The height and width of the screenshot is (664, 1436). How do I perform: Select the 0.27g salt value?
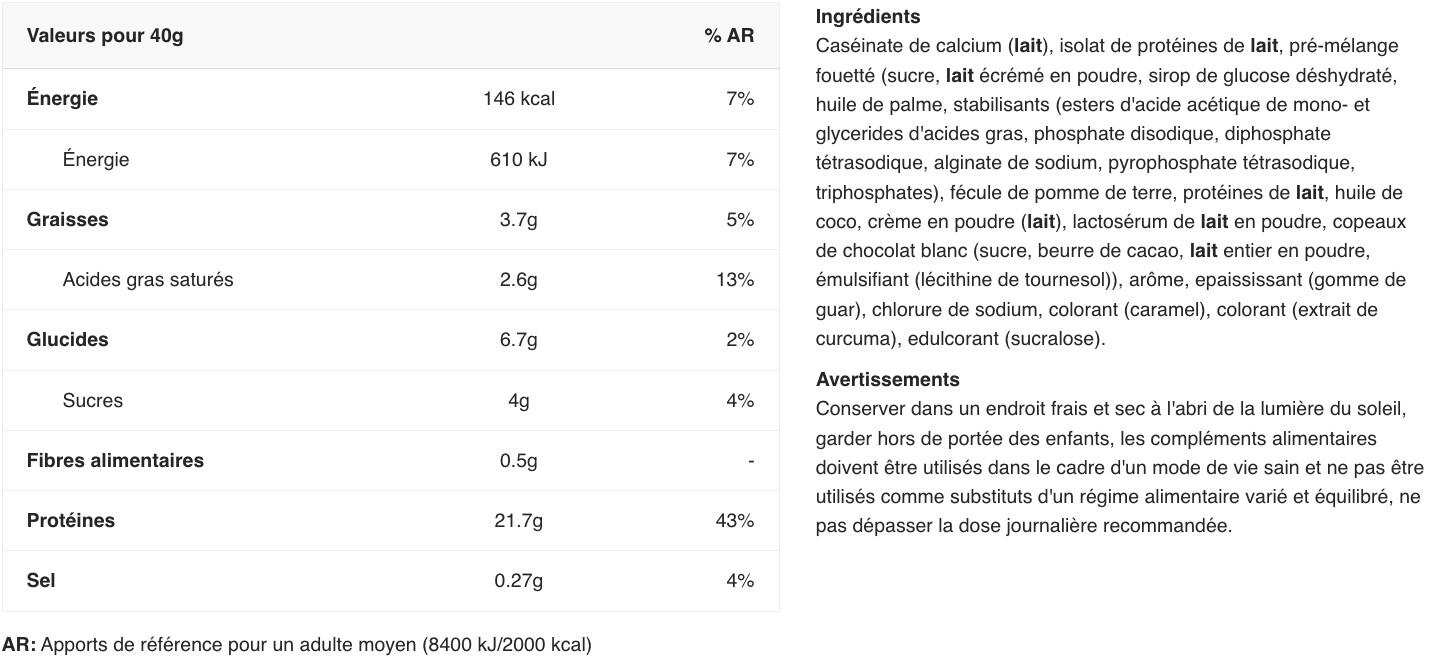[x=518, y=581]
